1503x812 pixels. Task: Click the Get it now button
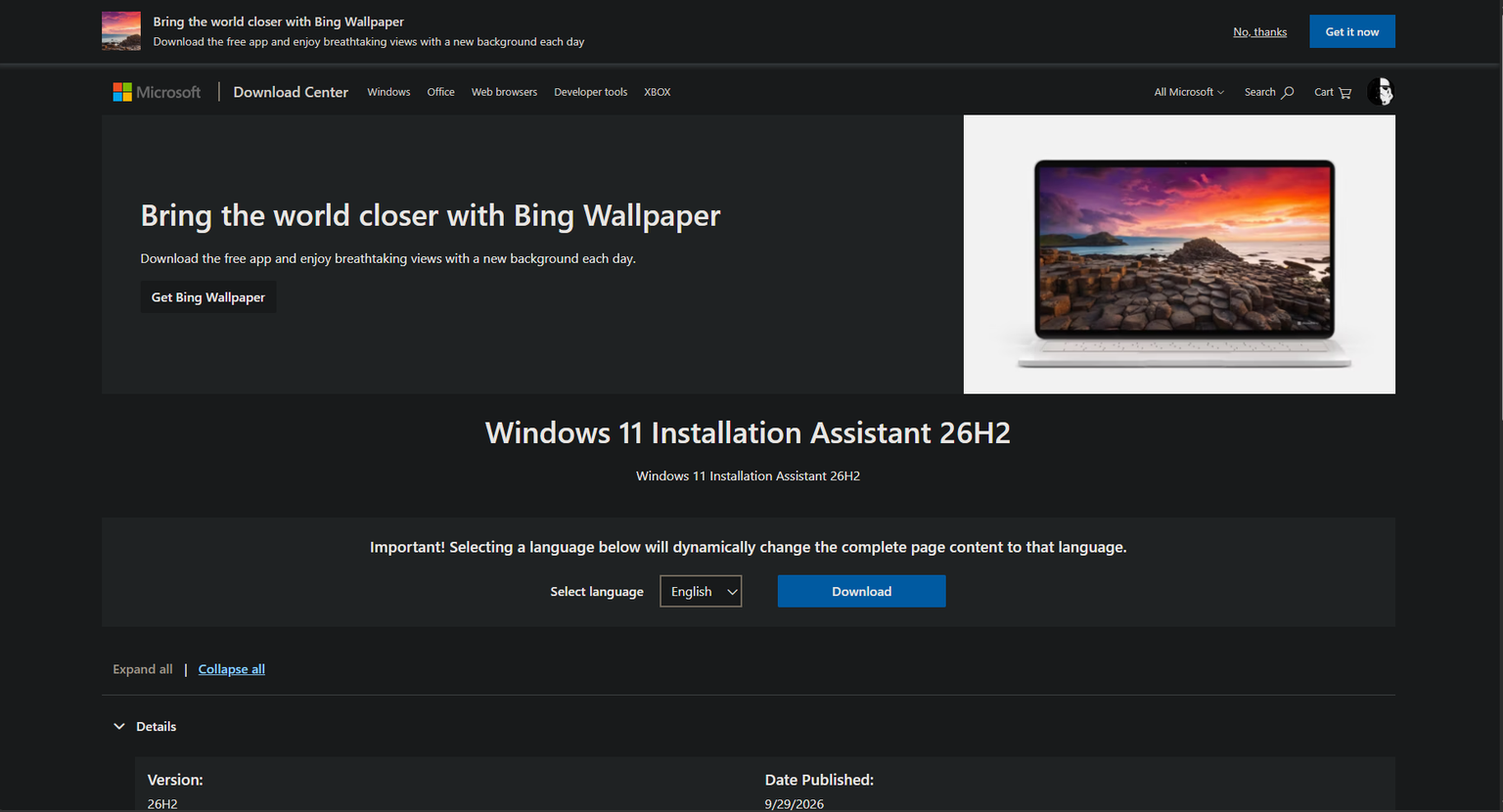pos(1352,31)
